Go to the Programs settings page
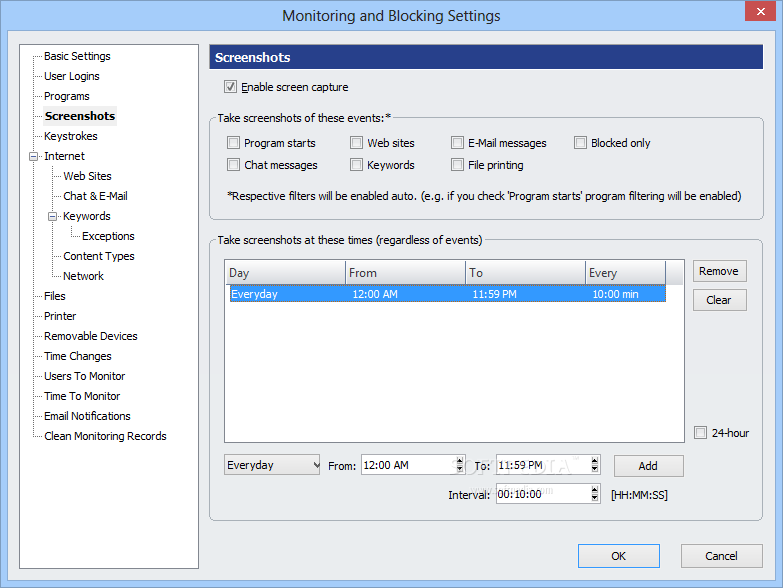Image resolution: width=783 pixels, height=588 pixels. pyautogui.click(x=66, y=96)
